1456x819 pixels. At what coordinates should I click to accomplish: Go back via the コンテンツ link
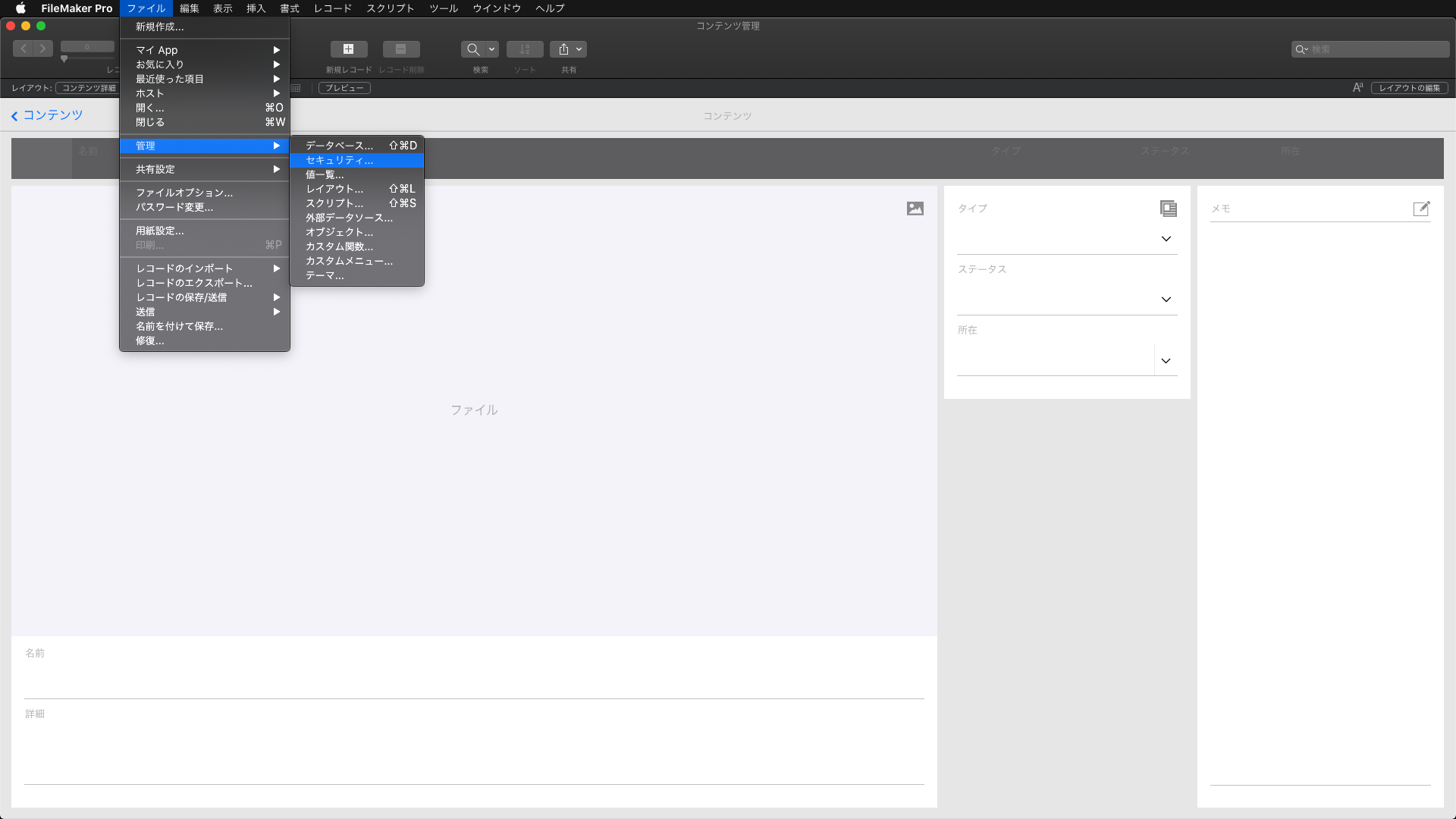click(x=47, y=115)
